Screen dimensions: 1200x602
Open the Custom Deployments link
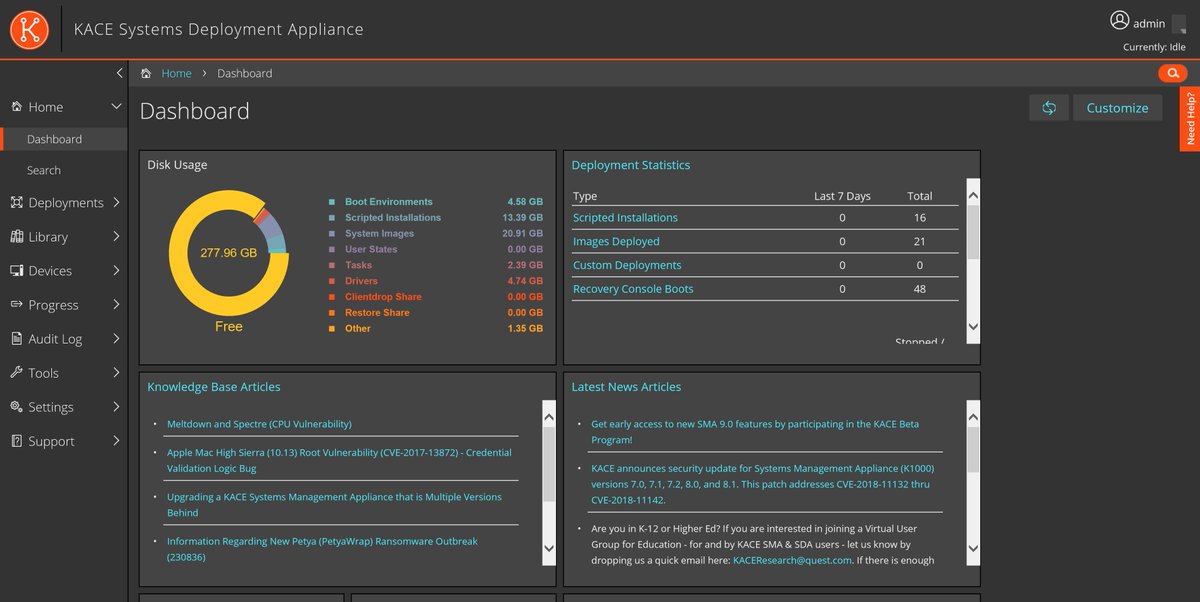(x=627, y=265)
